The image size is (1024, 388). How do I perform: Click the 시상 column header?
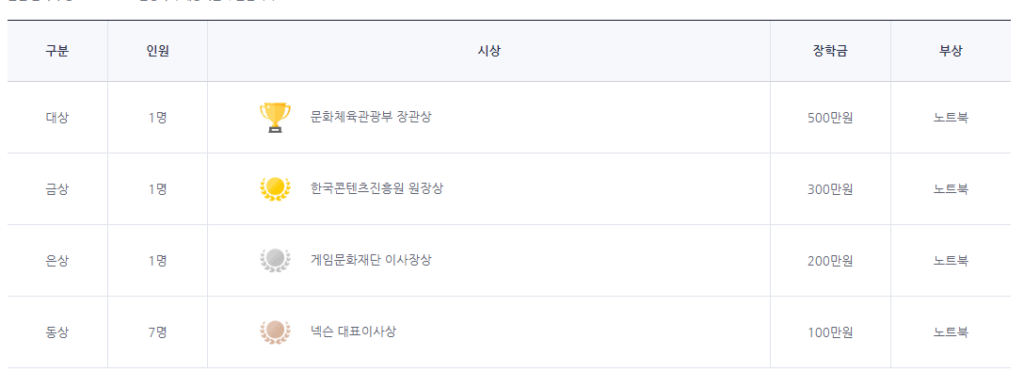488,52
